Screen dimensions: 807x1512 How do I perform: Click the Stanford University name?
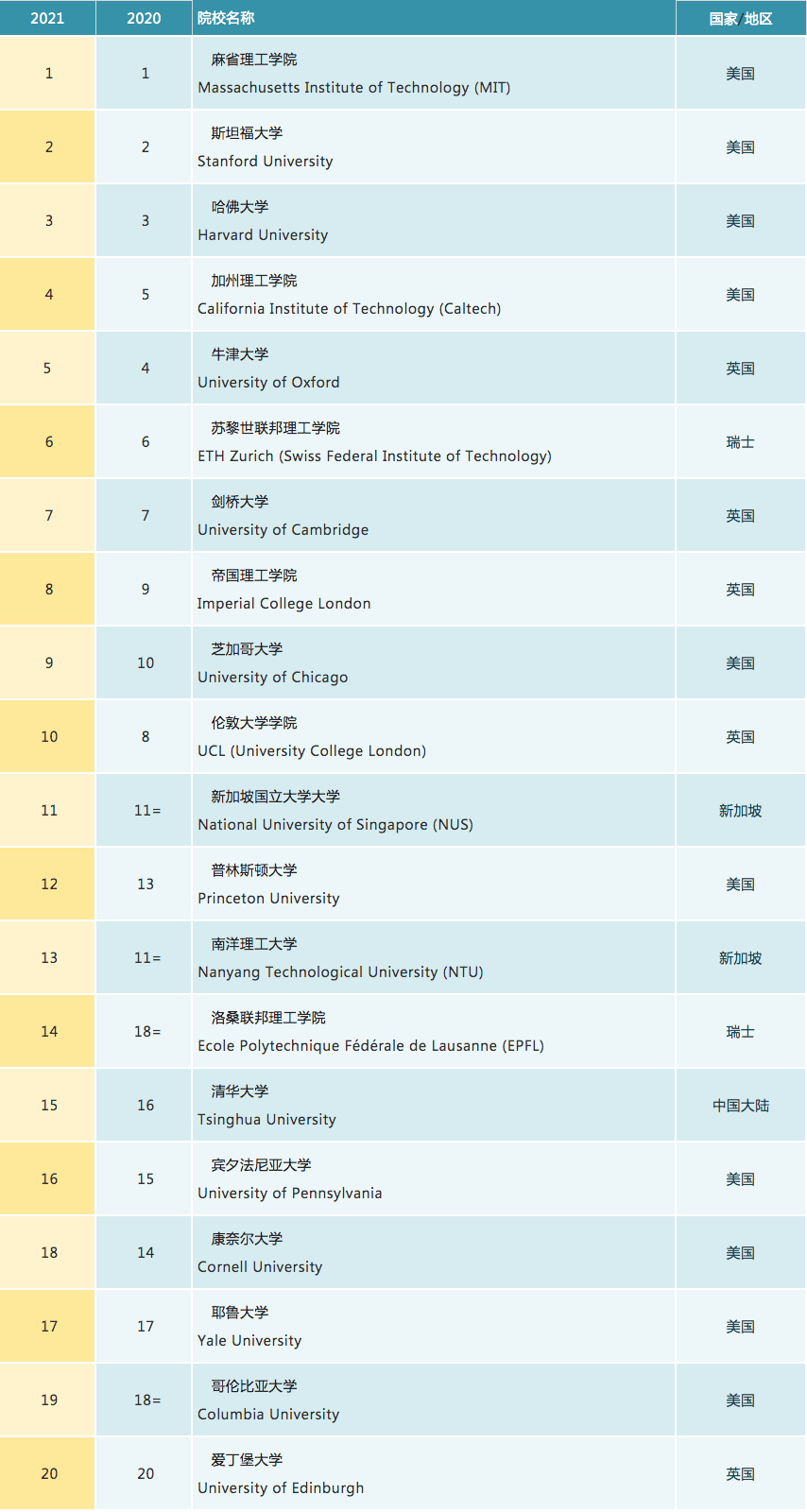click(x=265, y=162)
